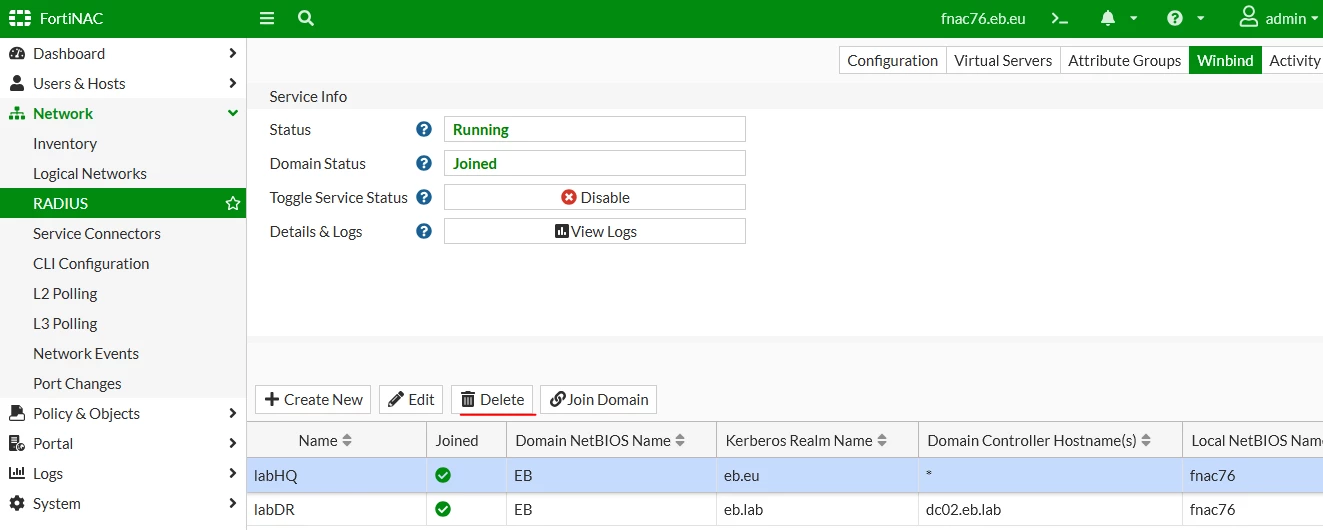Click the admin user avatar icon
This screenshot has height=530, width=1323.
(1249, 17)
